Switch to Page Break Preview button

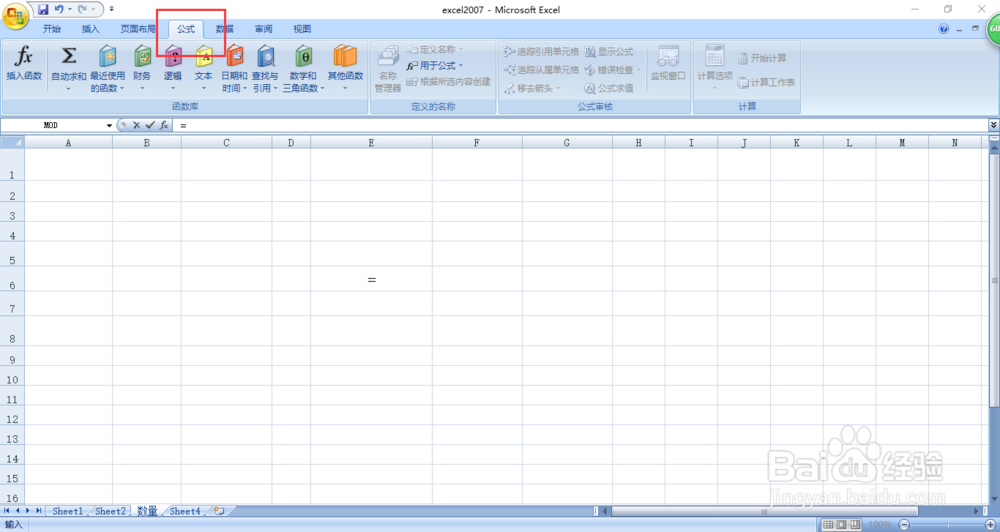855,524
